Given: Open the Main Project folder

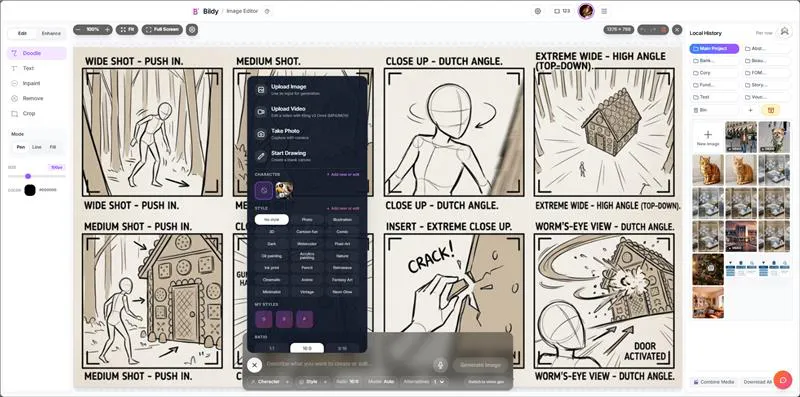Looking at the screenshot, I should click(x=714, y=48).
